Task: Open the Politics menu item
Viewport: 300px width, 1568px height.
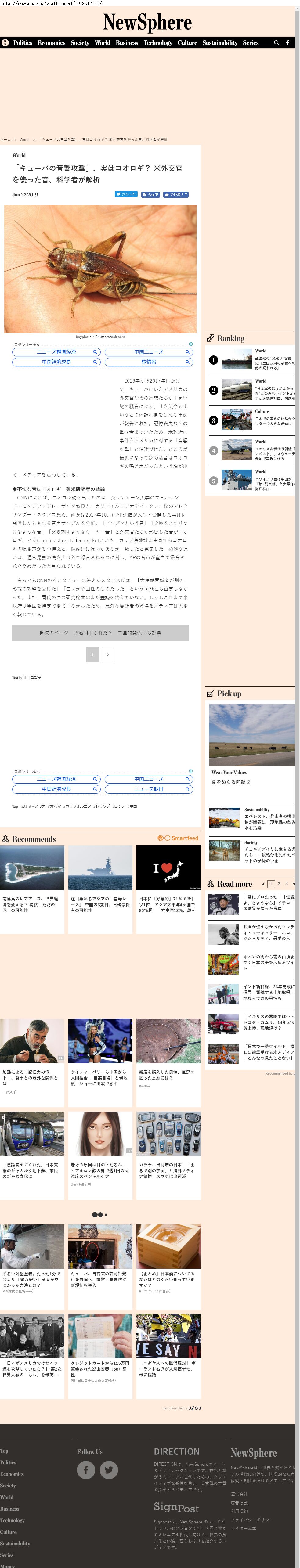Action: coord(23,43)
